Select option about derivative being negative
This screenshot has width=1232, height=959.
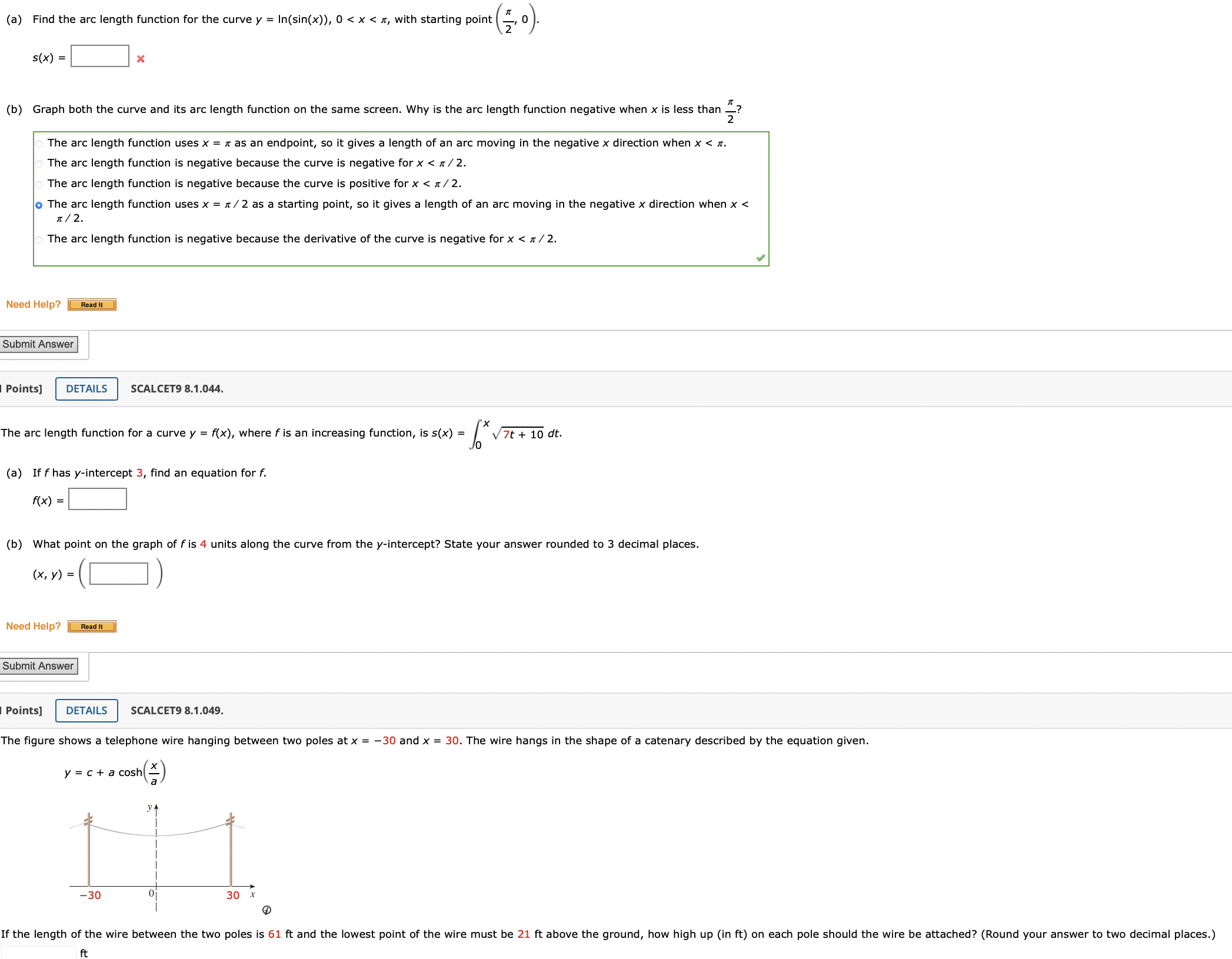pos(38,239)
